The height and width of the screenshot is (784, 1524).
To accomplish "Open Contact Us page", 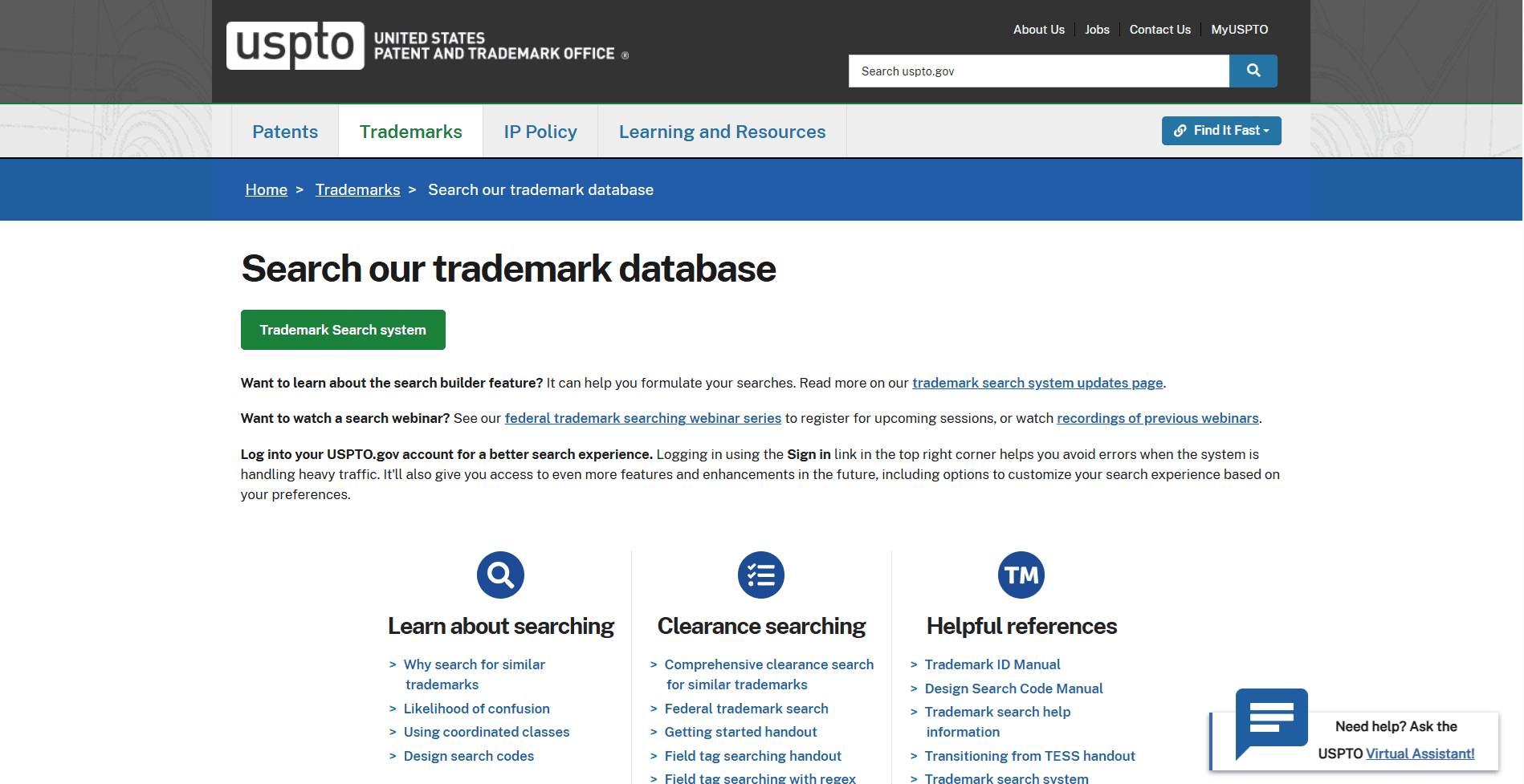I will pos(1160,30).
